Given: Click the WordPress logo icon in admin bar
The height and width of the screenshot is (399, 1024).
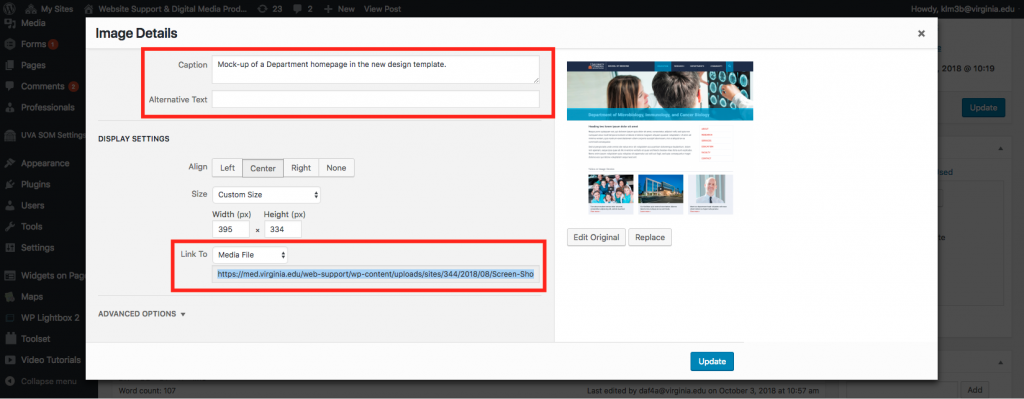Looking at the screenshot, I should point(9,9).
